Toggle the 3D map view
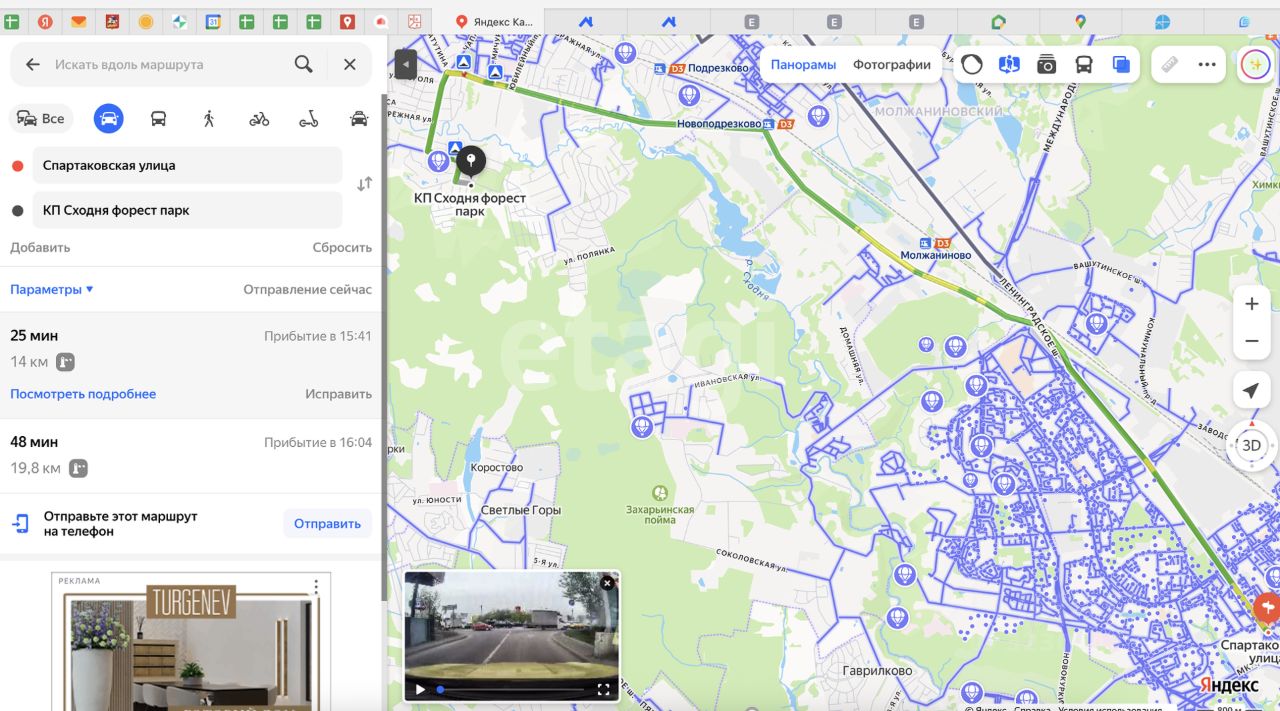This screenshot has height=711, width=1280. (x=1251, y=445)
